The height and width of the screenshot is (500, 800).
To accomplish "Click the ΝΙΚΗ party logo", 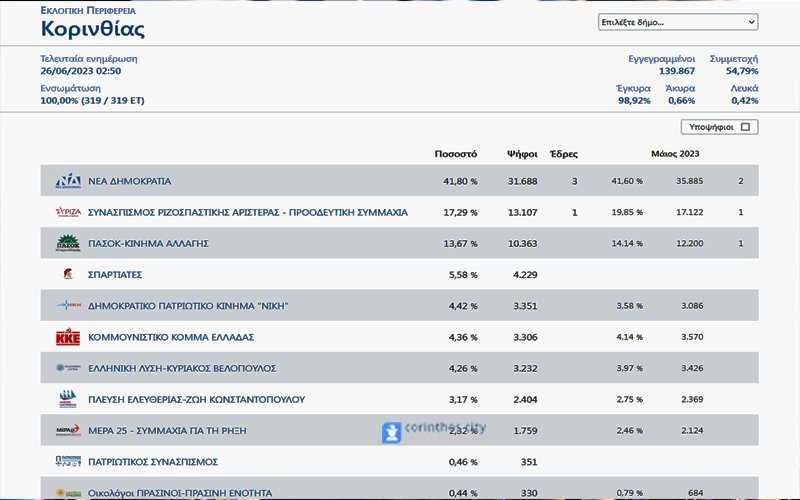I will pos(68,306).
